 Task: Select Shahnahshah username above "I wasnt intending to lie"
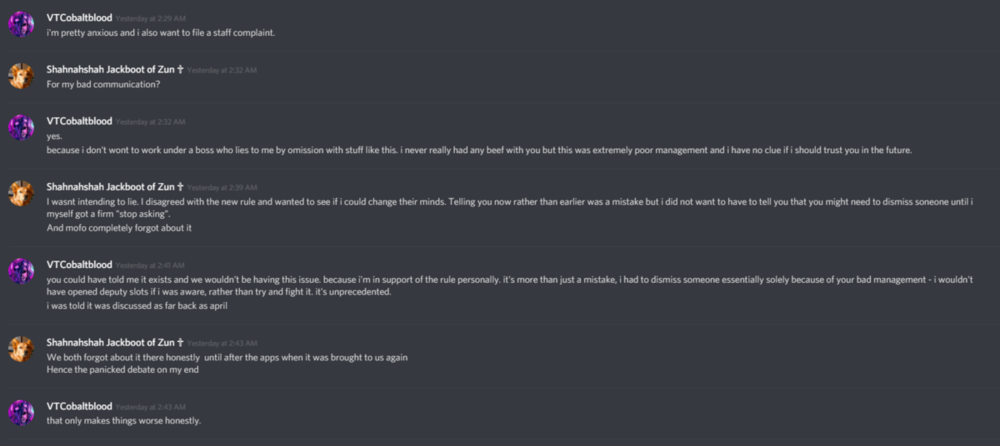(110, 187)
